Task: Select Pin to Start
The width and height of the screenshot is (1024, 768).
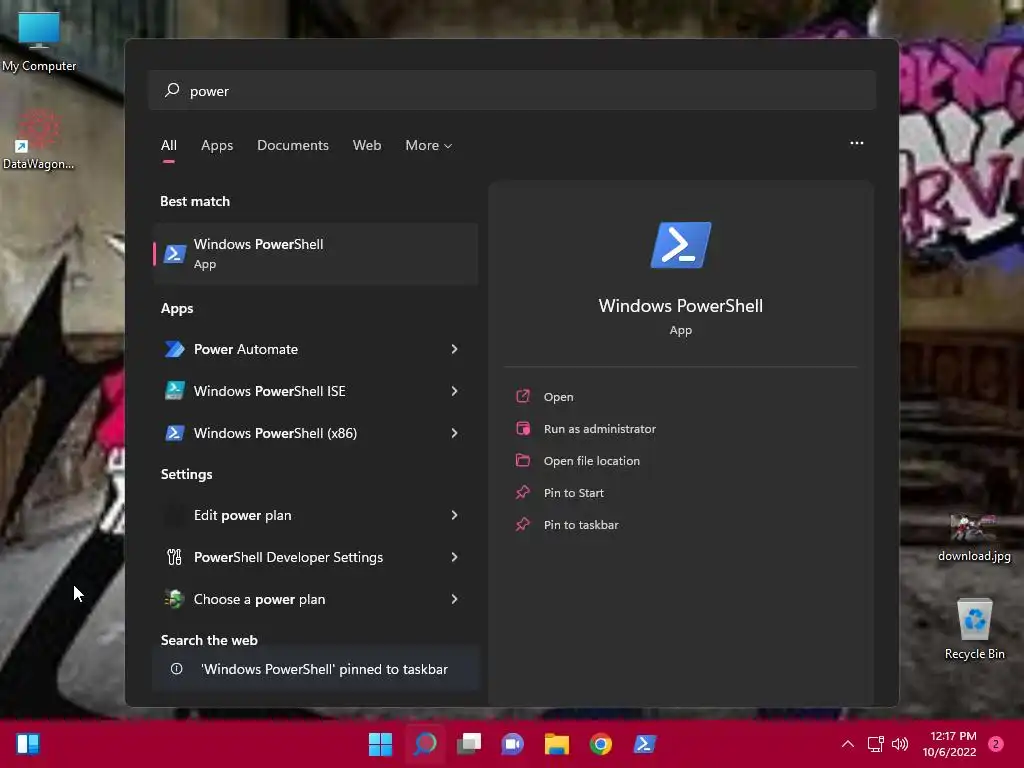Action: pos(573,493)
